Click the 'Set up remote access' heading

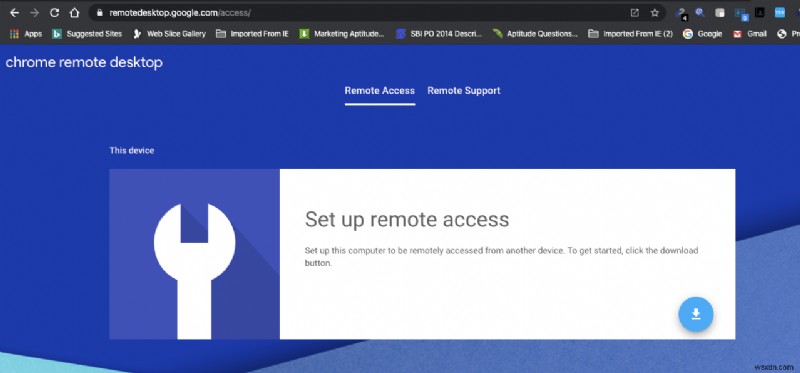pos(407,219)
